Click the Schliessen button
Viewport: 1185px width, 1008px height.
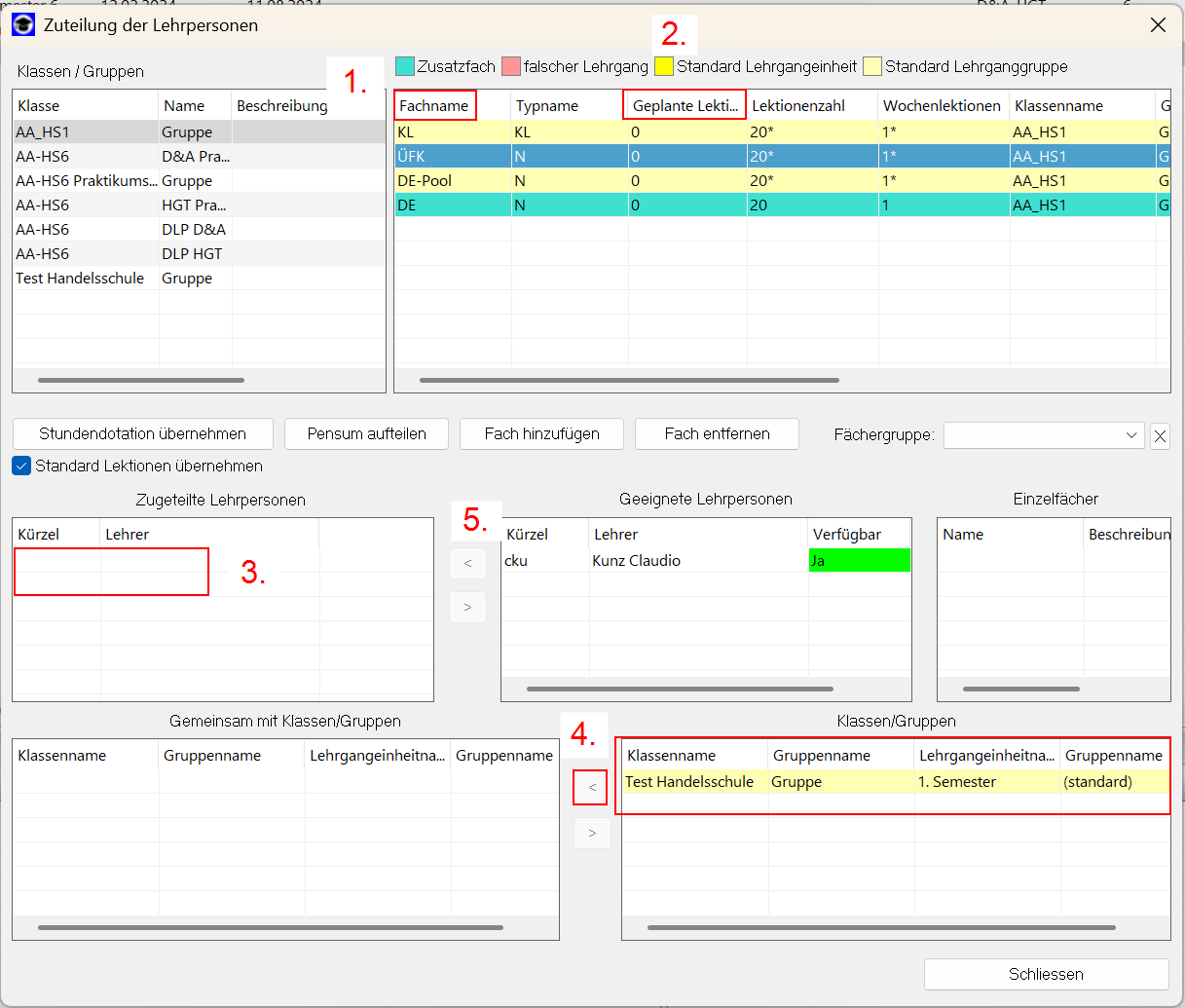tap(1046, 974)
